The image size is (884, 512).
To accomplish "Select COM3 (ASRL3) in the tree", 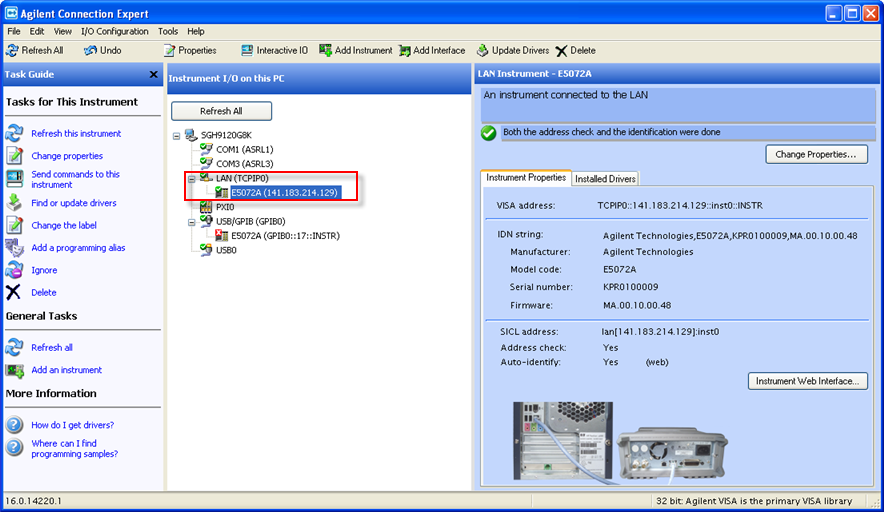I will coord(245,164).
